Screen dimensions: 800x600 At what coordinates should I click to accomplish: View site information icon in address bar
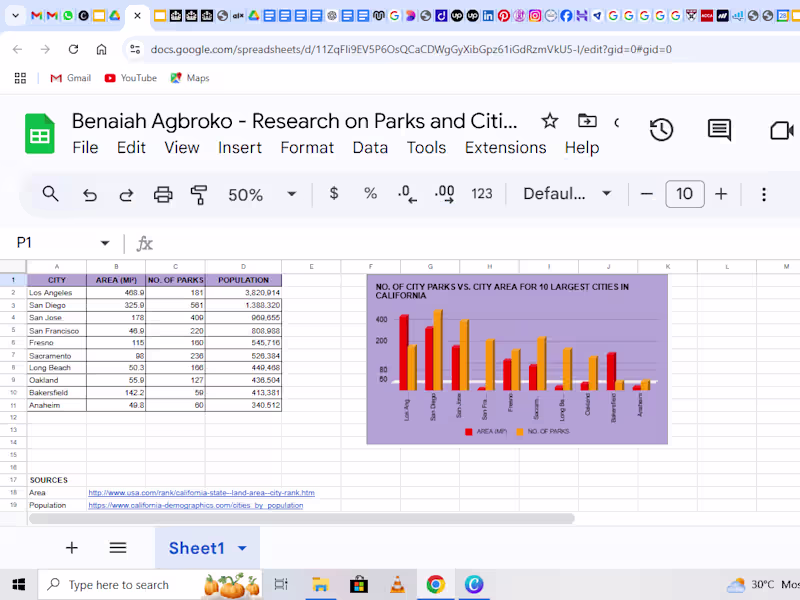coord(135,49)
